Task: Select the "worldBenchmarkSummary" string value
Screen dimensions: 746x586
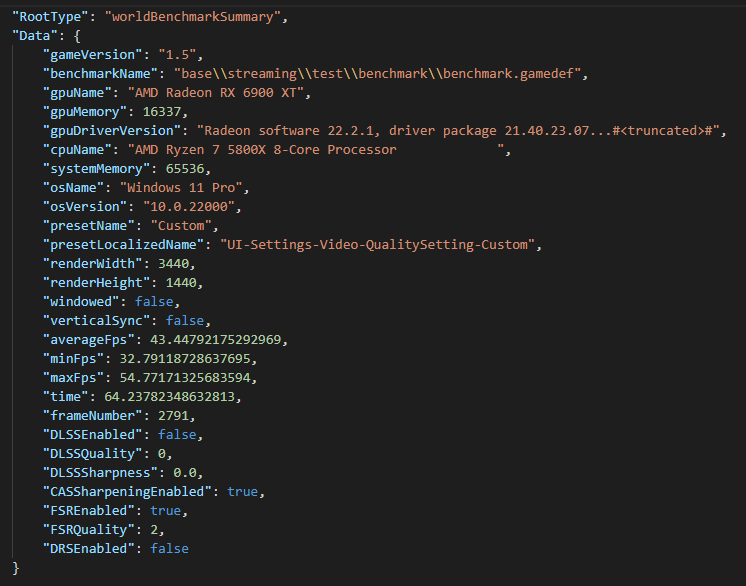Action: click(x=192, y=17)
